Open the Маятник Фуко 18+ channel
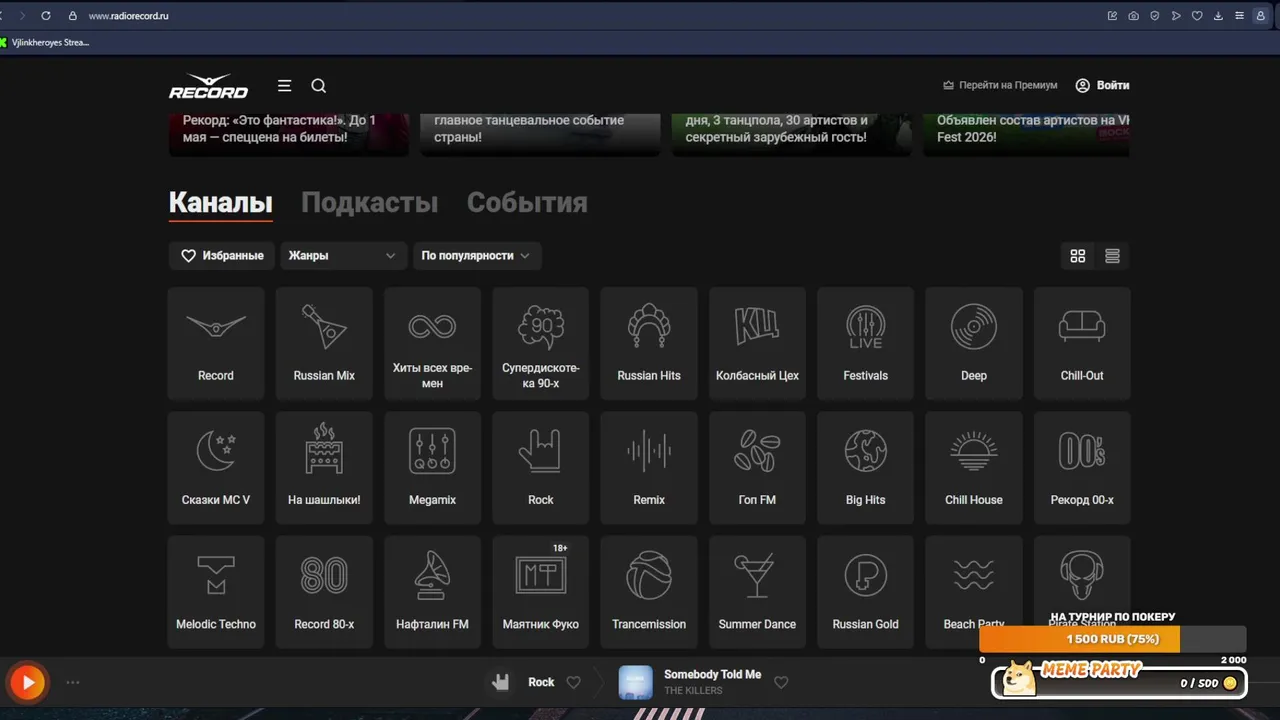Image resolution: width=1280 pixels, height=720 pixels. coord(541,592)
